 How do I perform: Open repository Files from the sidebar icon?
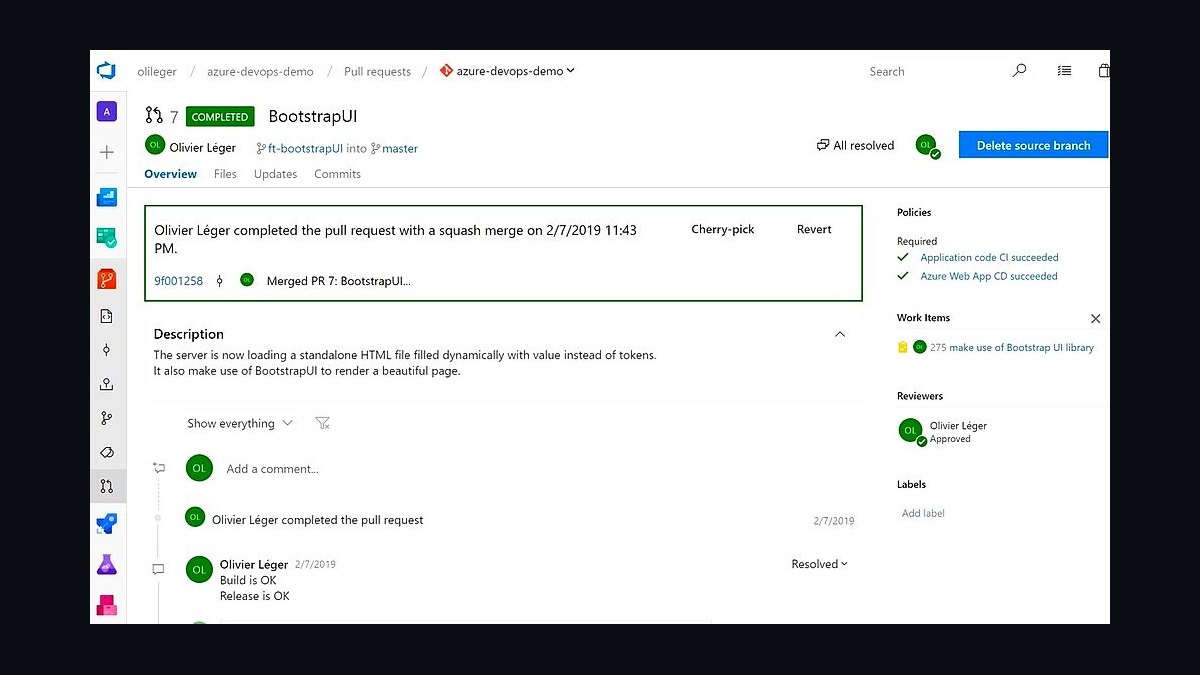point(107,317)
